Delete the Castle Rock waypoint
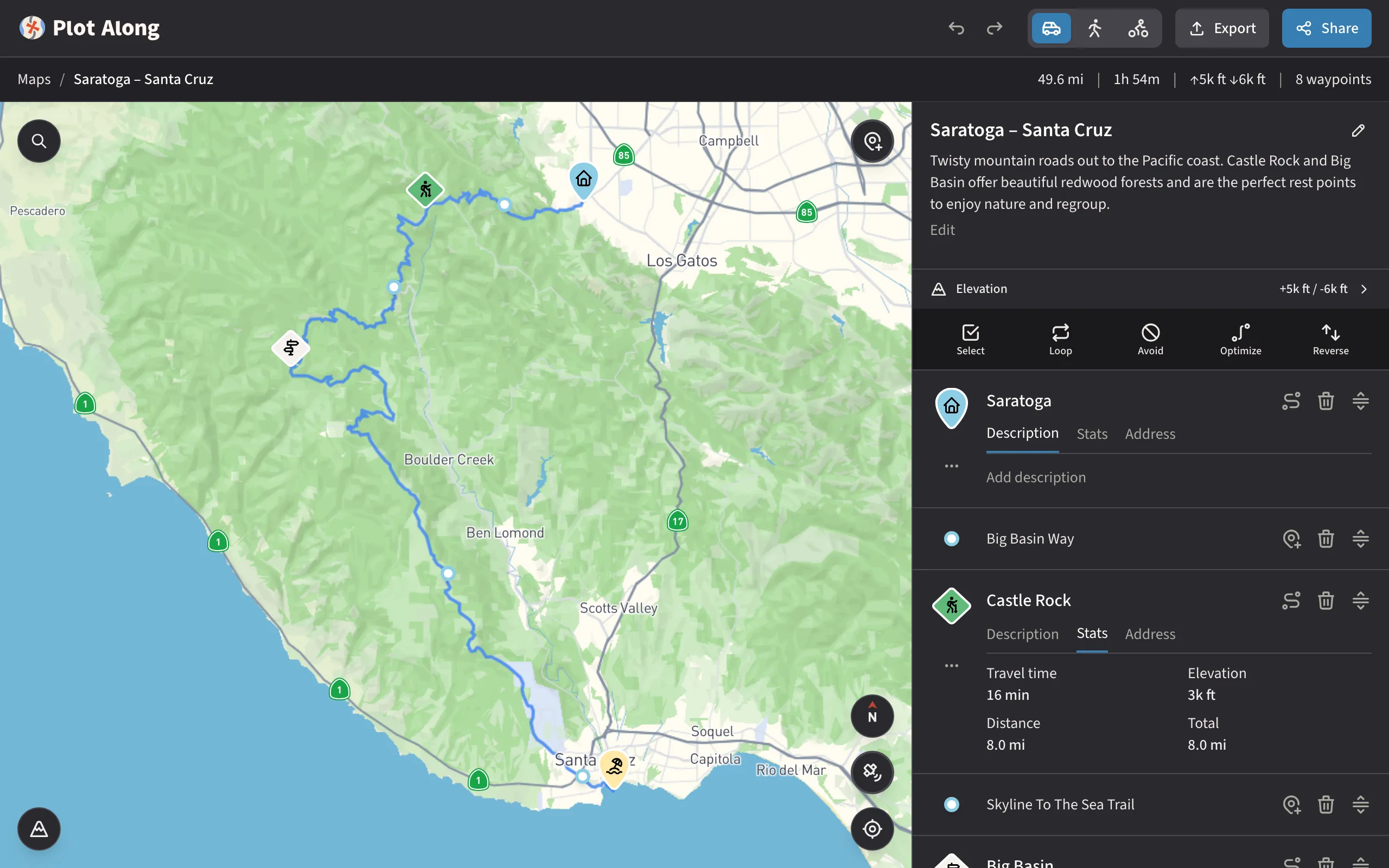 (1326, 601)
